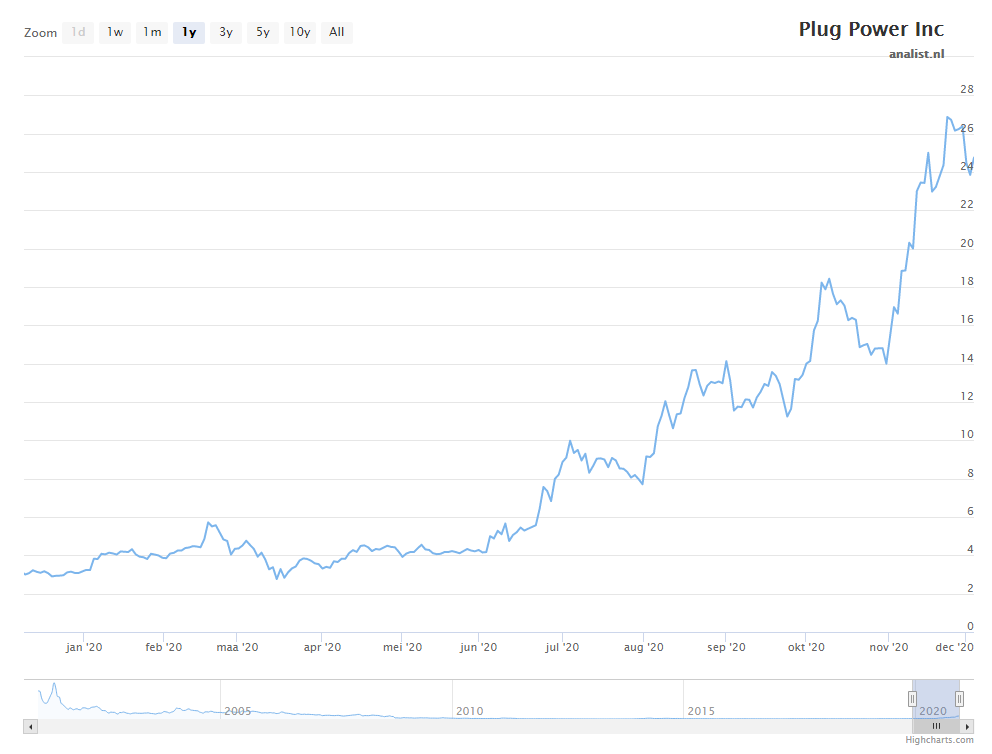Click the dec '20 axis label
992x754 pixels.
[x=955, y=647]
